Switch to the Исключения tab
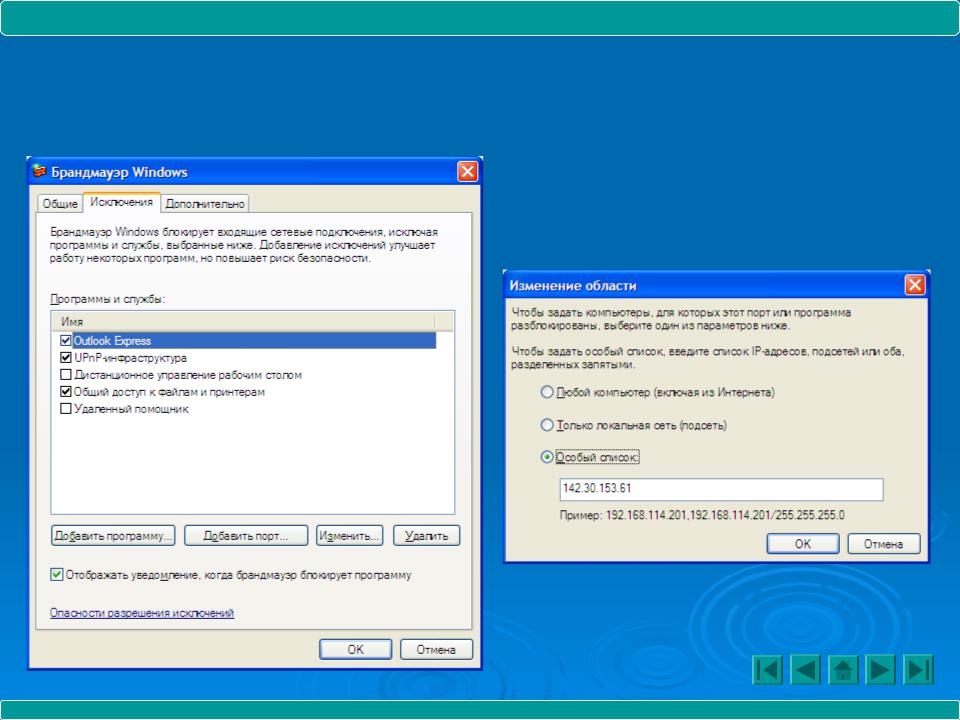 point(122,202)
